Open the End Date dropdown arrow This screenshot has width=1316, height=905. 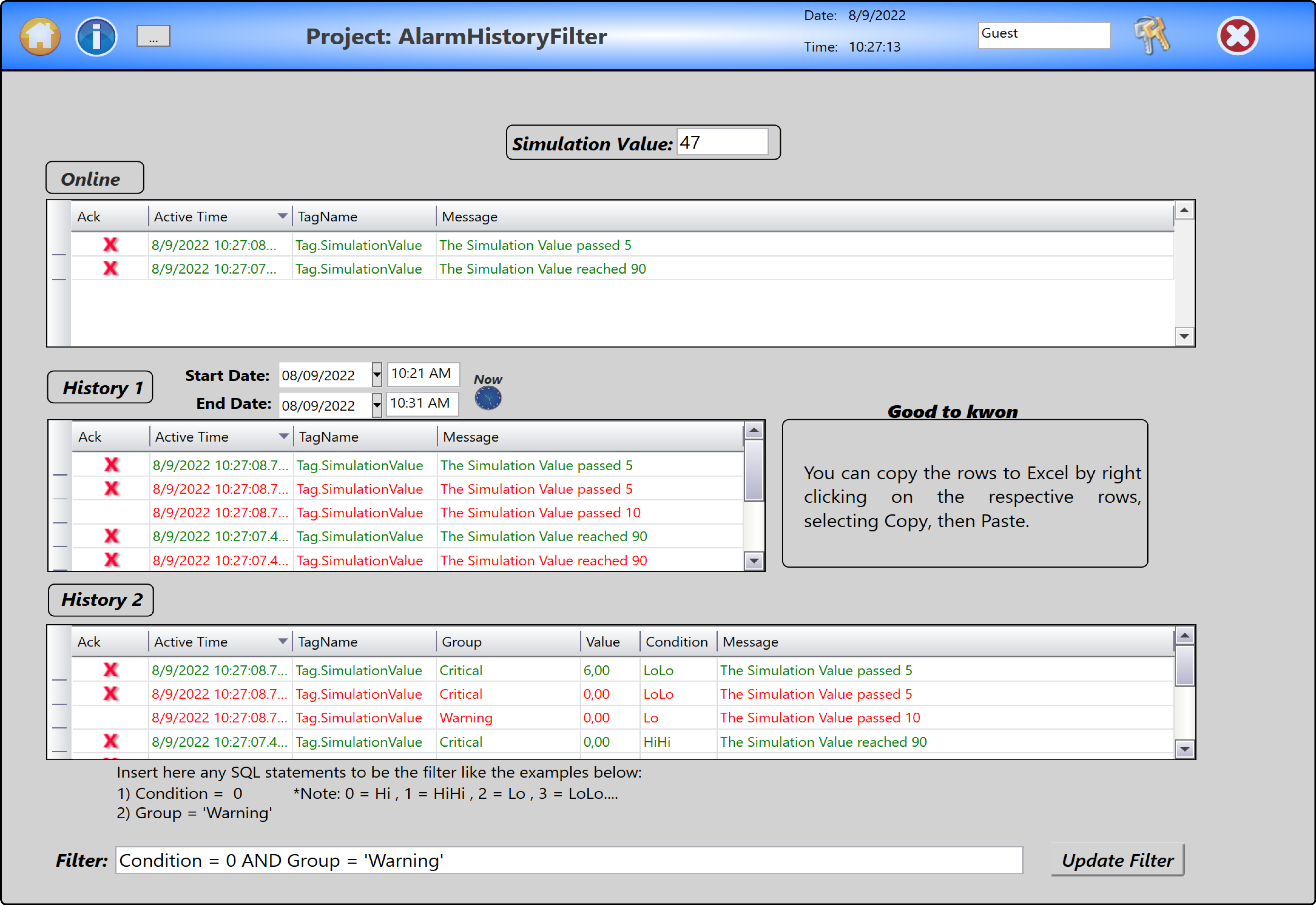(377, 405)
